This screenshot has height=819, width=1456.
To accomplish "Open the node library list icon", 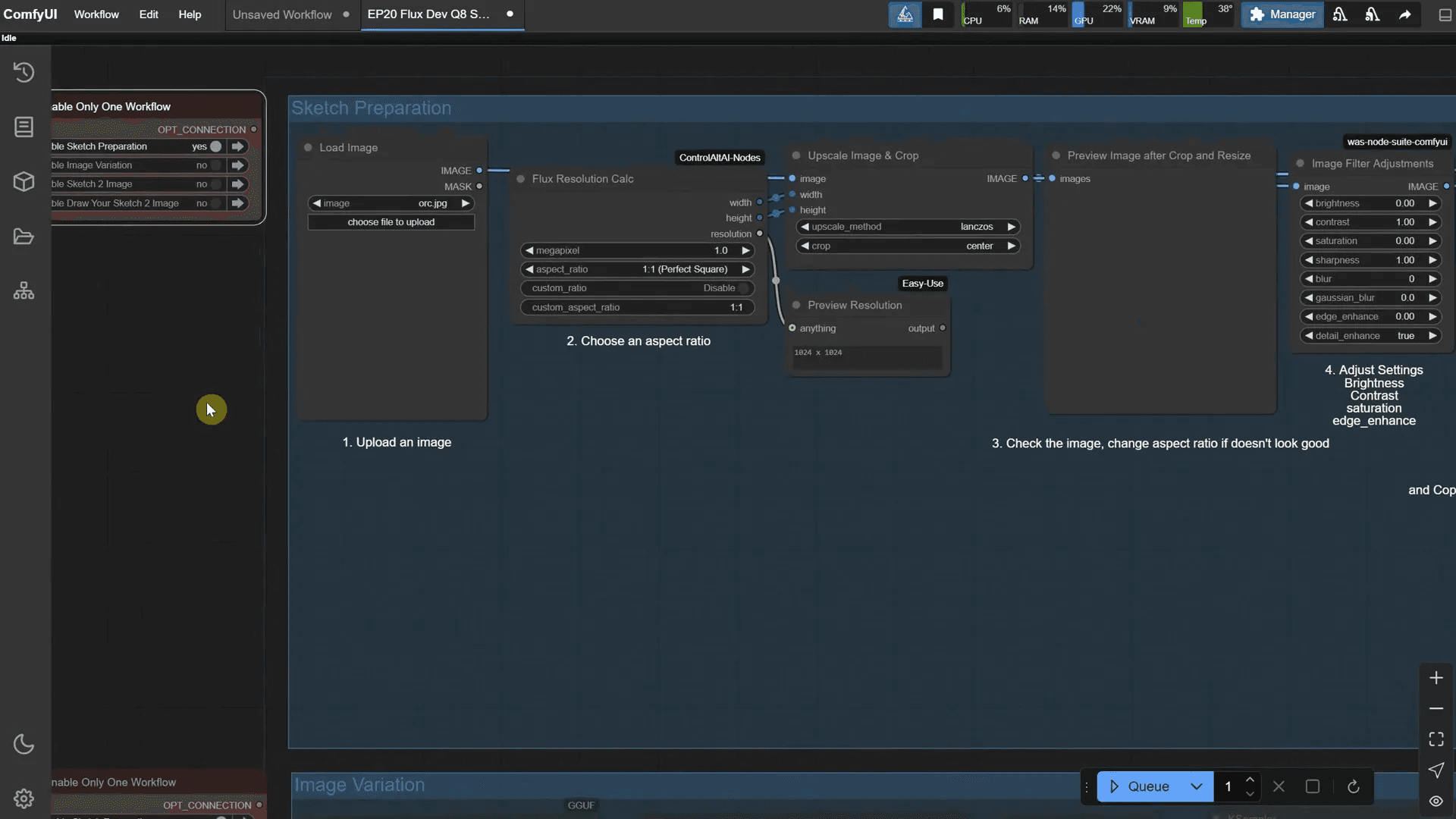I will pyautogui.click(x=24, y=127).
